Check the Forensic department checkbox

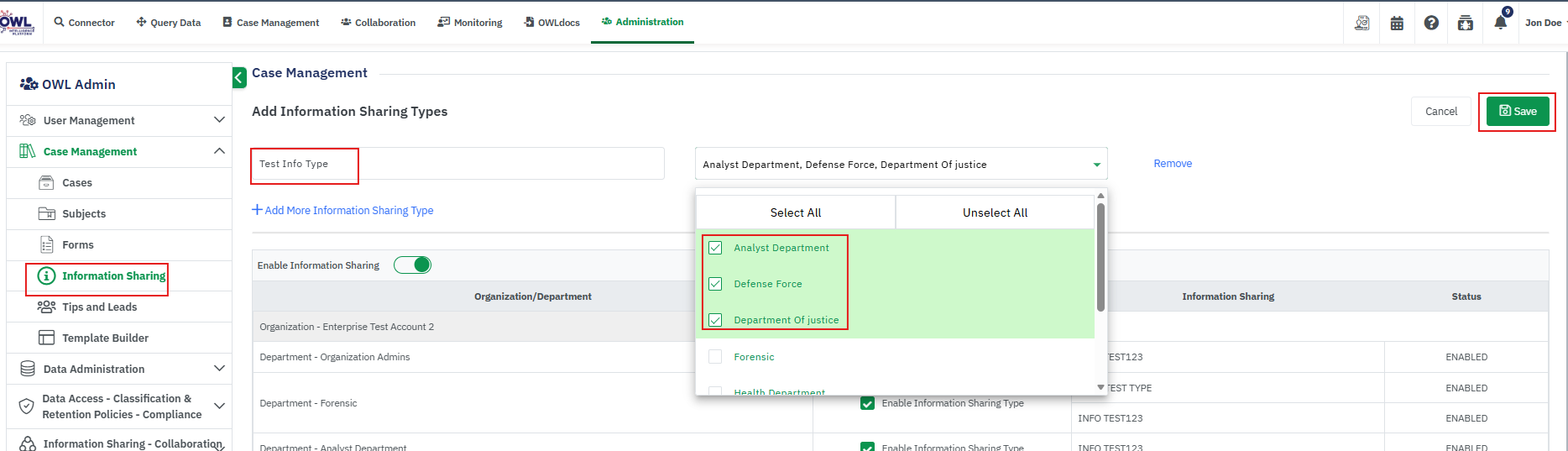pyautogui.click(x=715, y=357)
